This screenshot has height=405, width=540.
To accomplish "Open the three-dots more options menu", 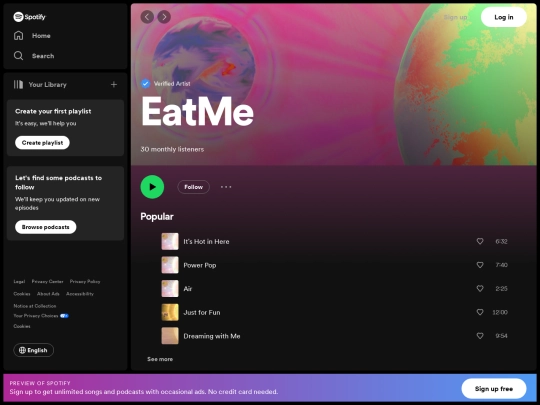I will 226,187.
